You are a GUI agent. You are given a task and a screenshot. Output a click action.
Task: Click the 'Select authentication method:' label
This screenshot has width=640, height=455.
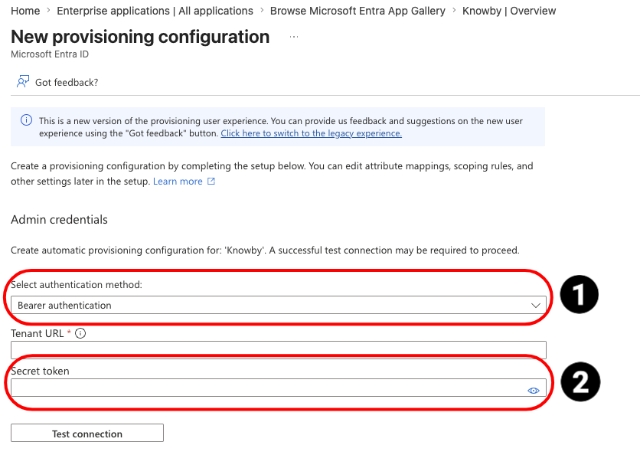[76, 284]
